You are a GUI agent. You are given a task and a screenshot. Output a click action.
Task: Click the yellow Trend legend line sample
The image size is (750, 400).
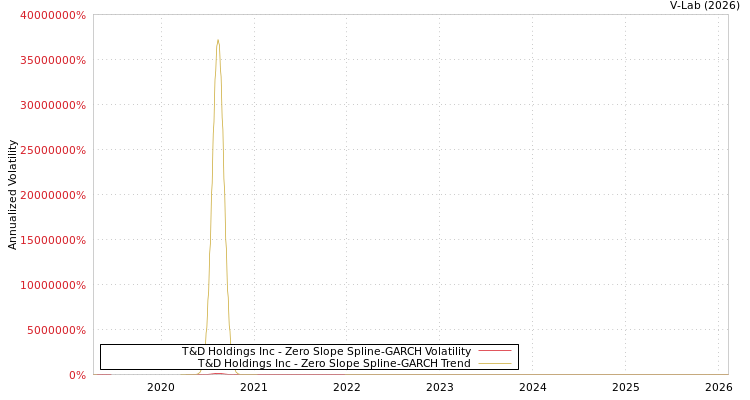495,363
